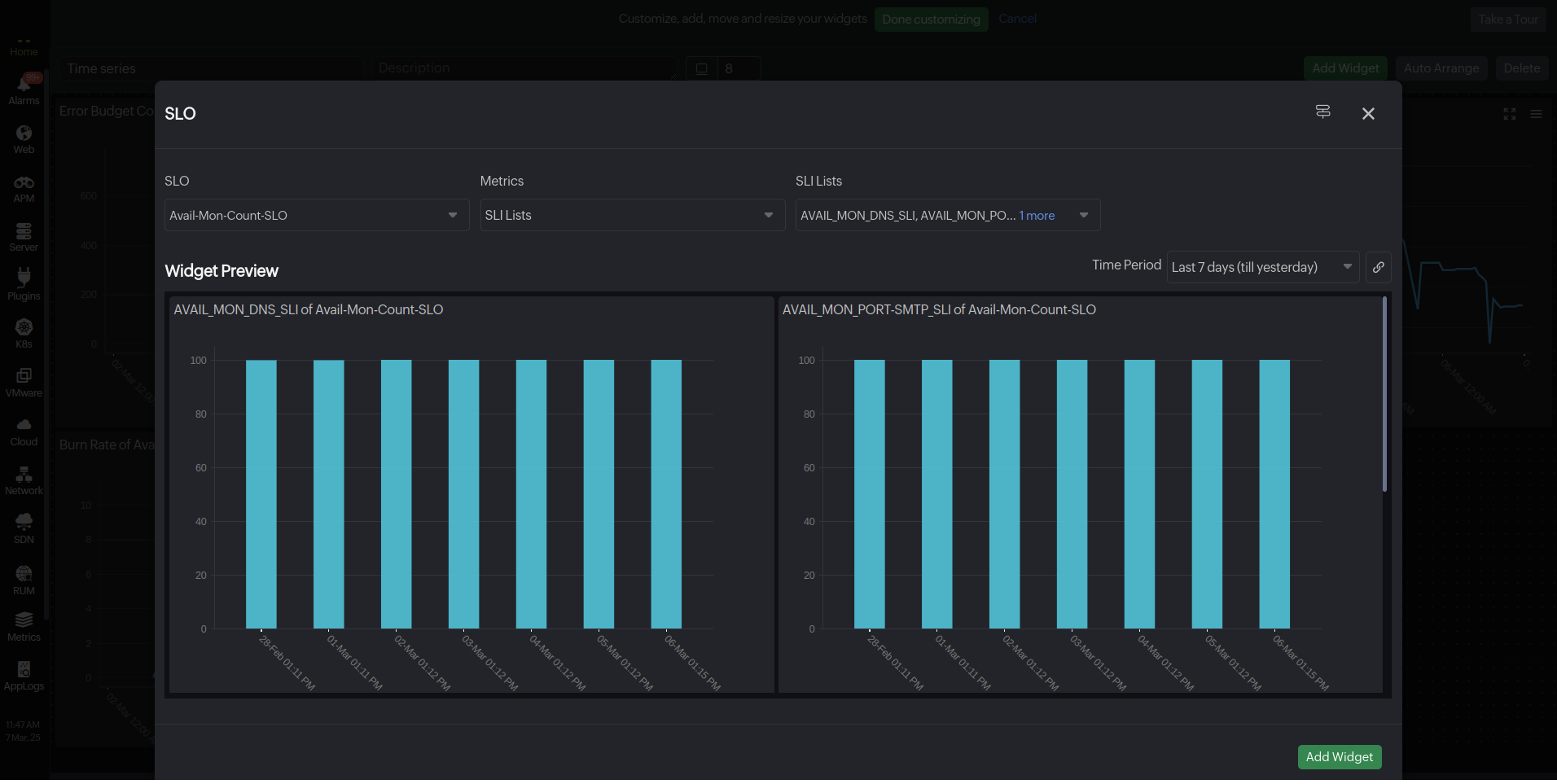Image resolution: width=1557 pixels, height=784 pixels.
Task: Click the green Add Widget button in dialog
Action: coord(1339,756)
